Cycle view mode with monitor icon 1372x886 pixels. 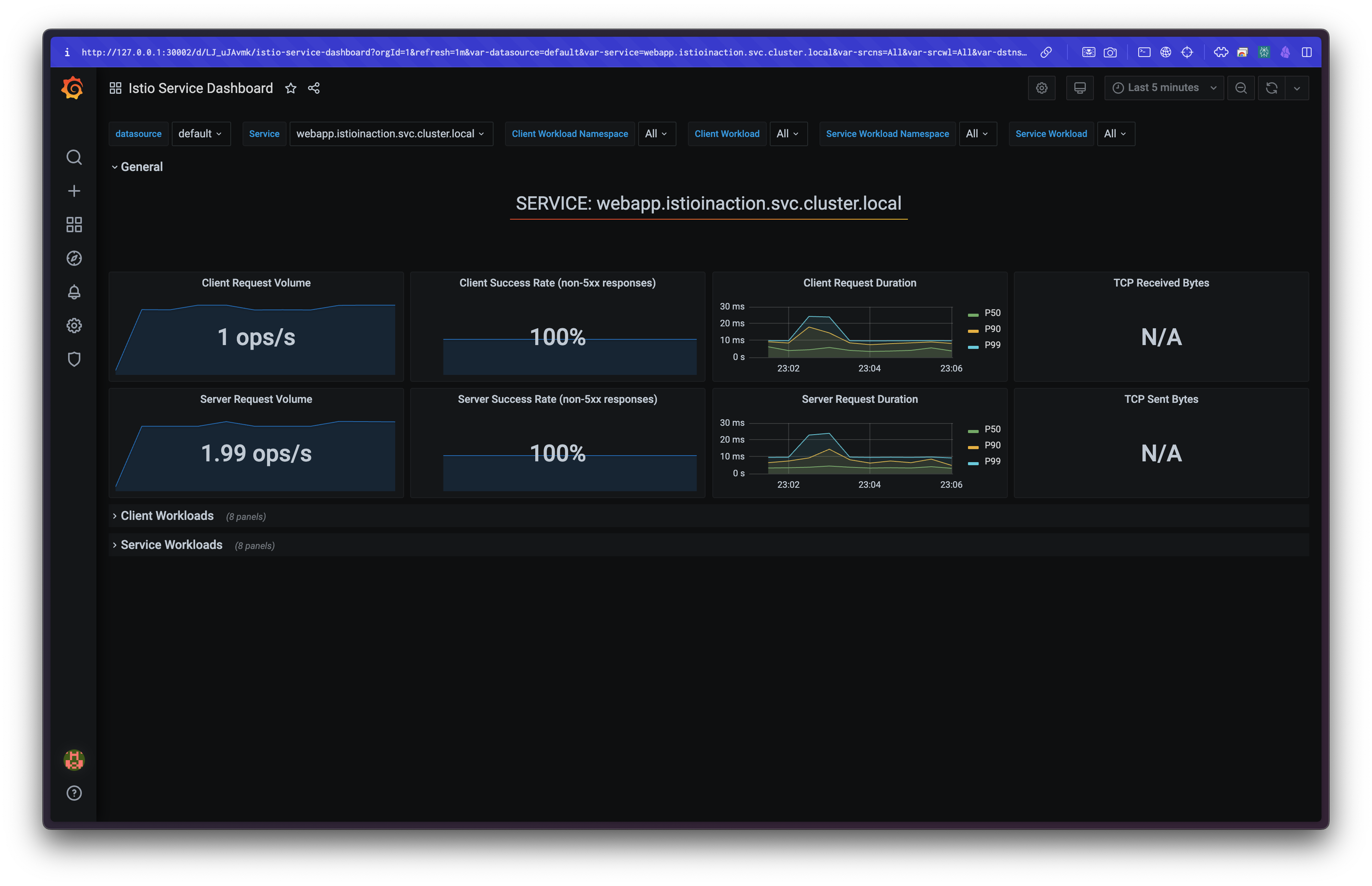point(1079,88)
